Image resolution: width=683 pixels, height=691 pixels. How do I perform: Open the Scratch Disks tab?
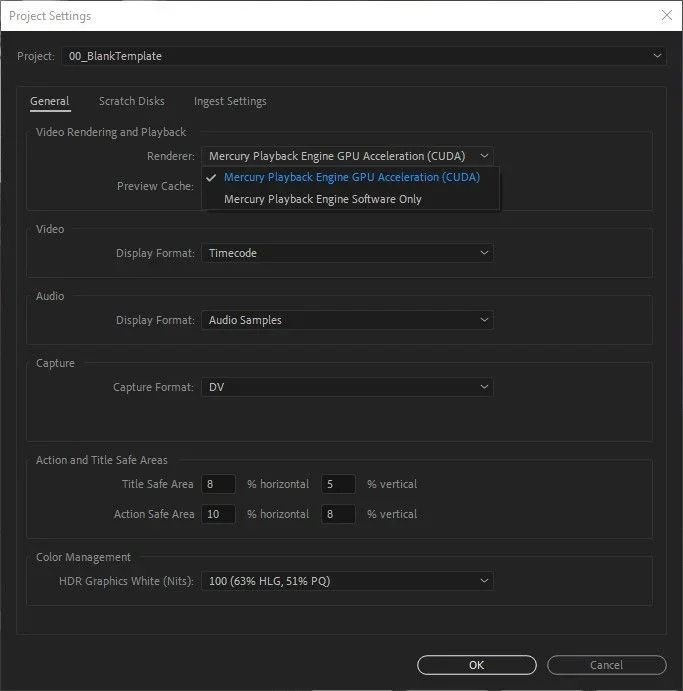[131, 101]
